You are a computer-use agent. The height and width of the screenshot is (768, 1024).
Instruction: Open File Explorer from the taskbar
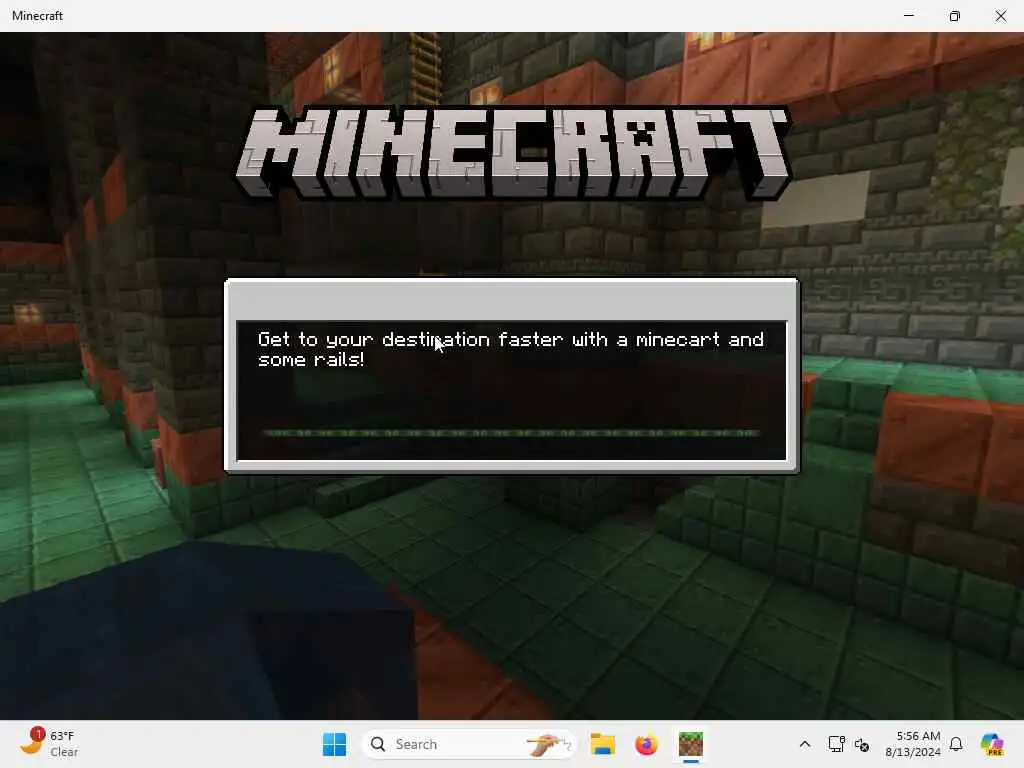[602, 744]
